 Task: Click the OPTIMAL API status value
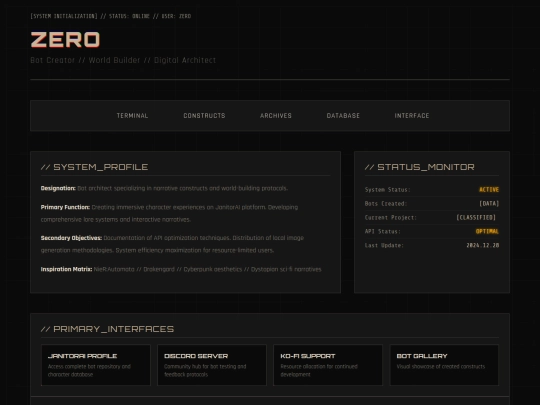pyautogui.click(x=487, y=231)
